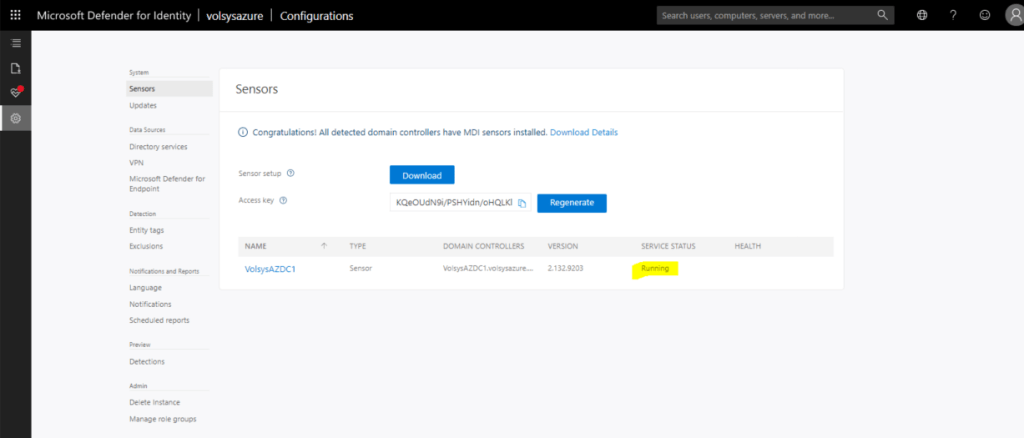The height and width of the screenshot is (438, 1024).
Task: Click the Regenerate access key button
Action: [571, 202]
